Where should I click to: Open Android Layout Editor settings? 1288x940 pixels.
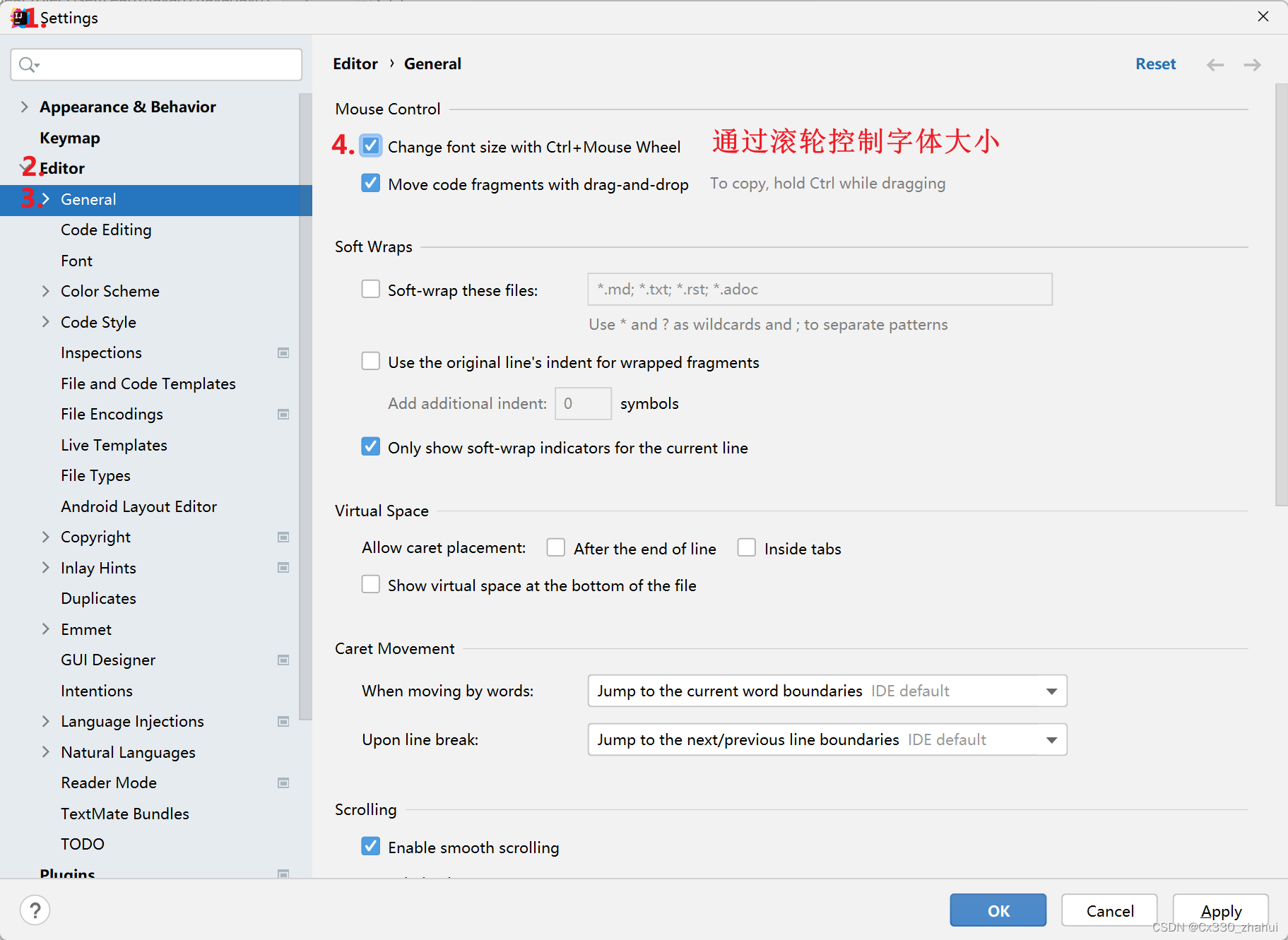[138, 506]
